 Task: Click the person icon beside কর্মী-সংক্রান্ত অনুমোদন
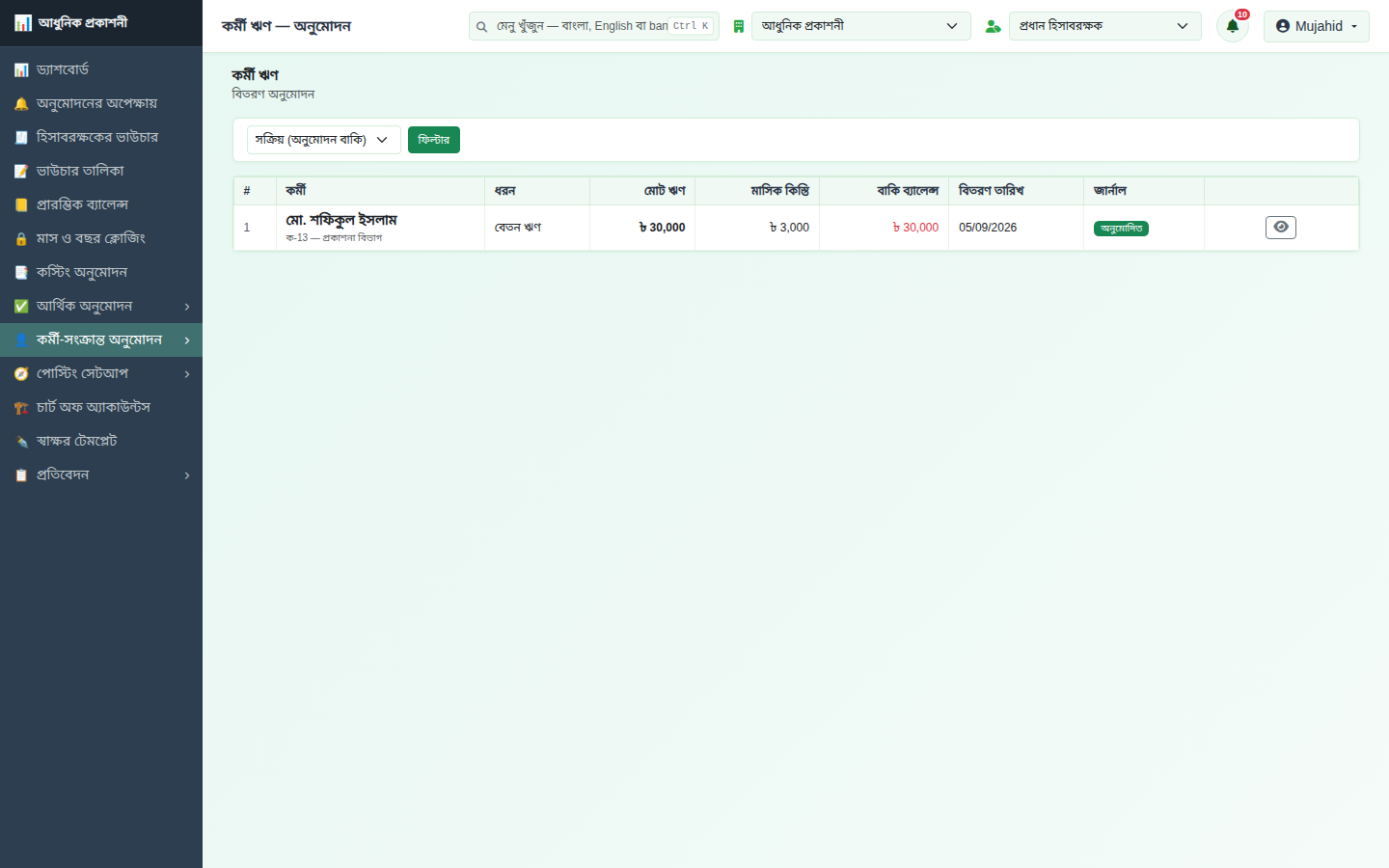click(x=21, y=340)
